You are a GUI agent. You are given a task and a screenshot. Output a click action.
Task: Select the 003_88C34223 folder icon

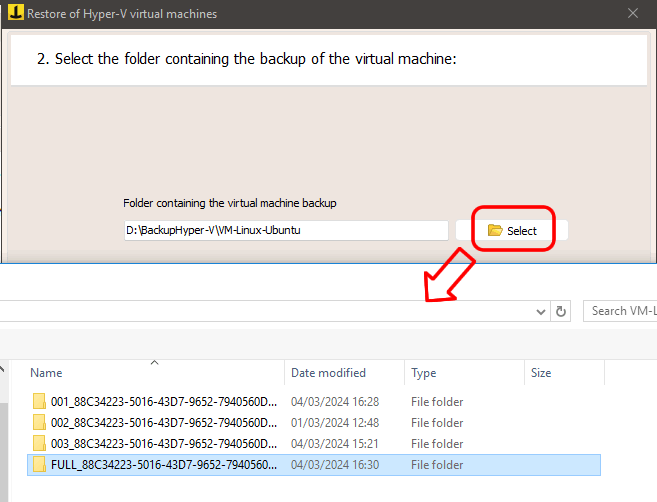point(39,443)
